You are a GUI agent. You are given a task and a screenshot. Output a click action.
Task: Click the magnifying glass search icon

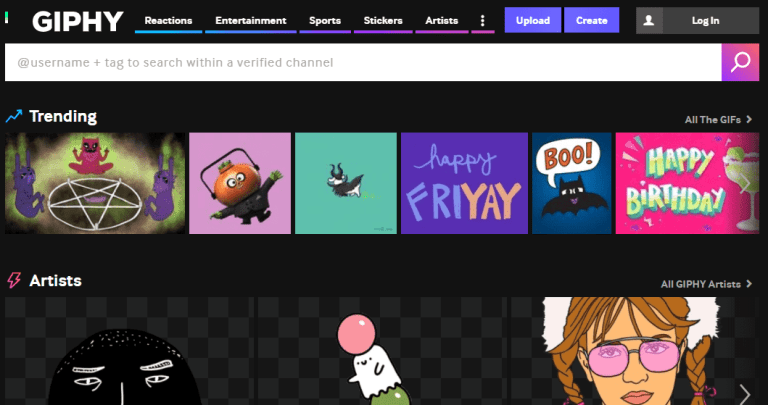click(740, 63)
